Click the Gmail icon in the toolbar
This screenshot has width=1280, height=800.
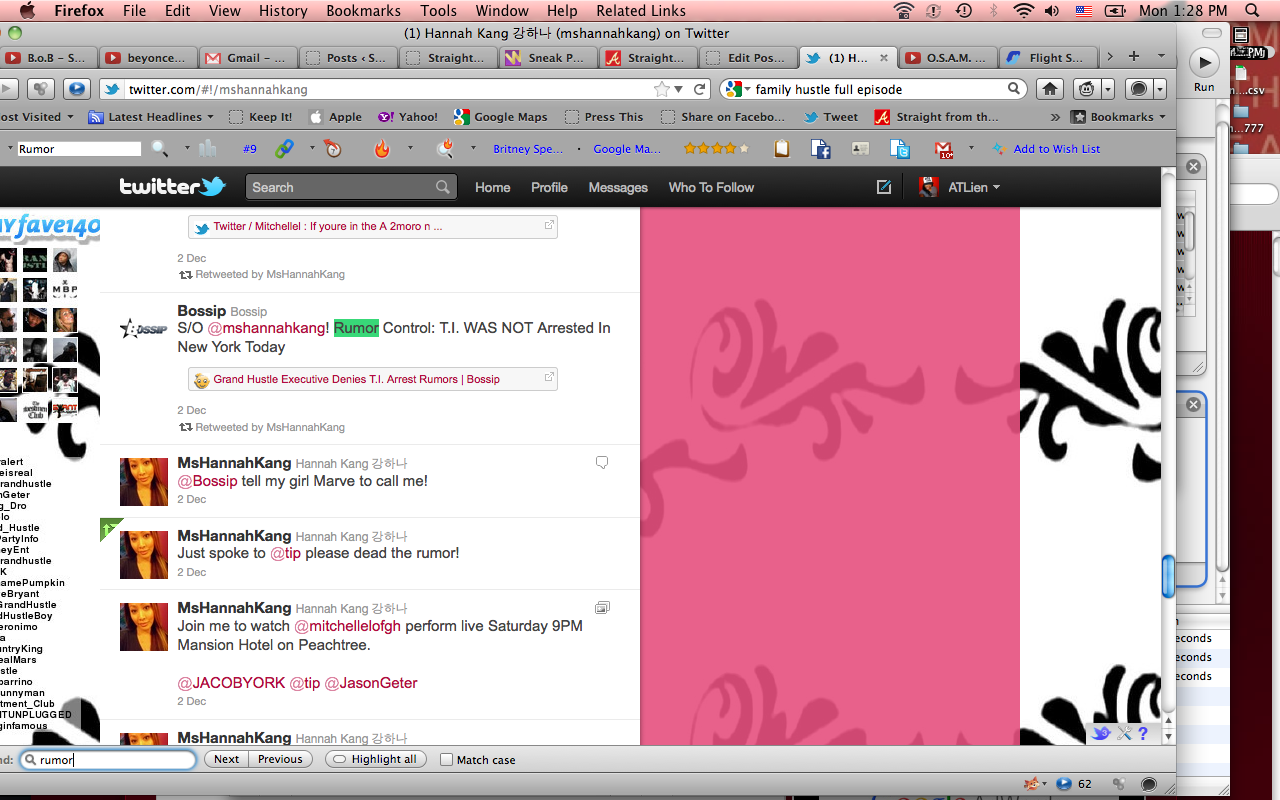944,149
